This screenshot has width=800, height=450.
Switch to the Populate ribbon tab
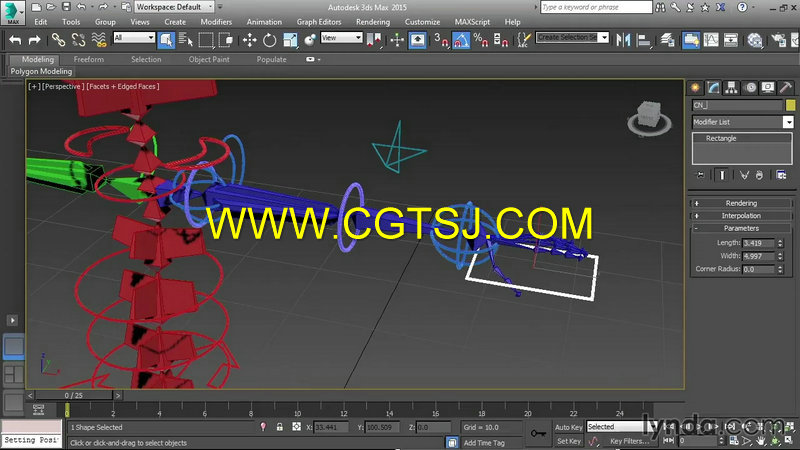point(271,59)
